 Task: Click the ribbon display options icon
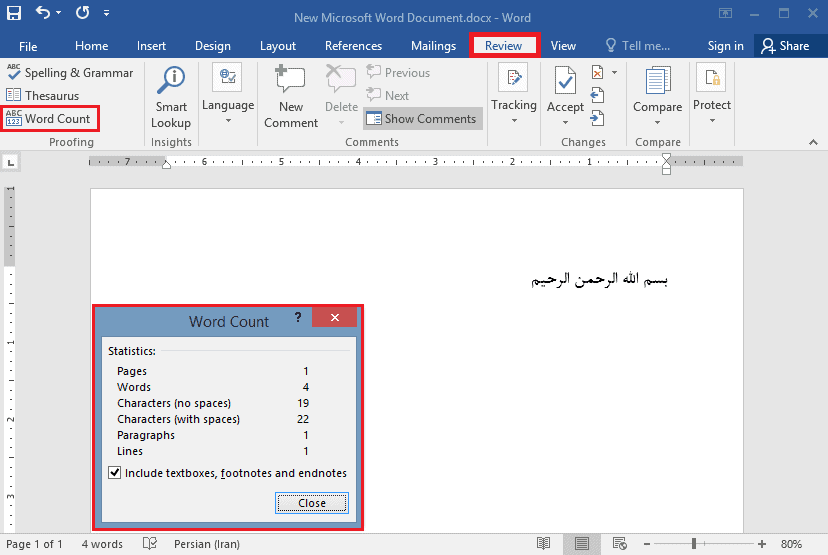point(726,13)
